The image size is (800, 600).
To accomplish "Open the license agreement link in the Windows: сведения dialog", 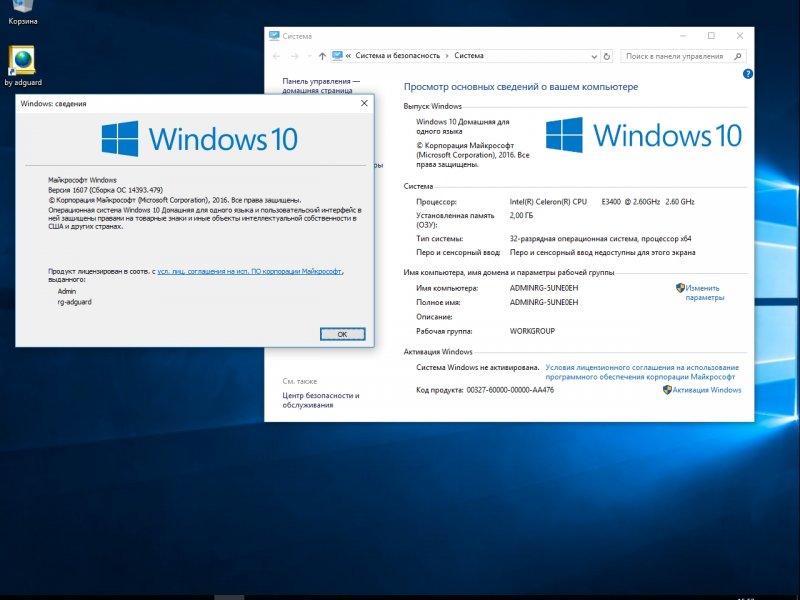I will [249, 271].
